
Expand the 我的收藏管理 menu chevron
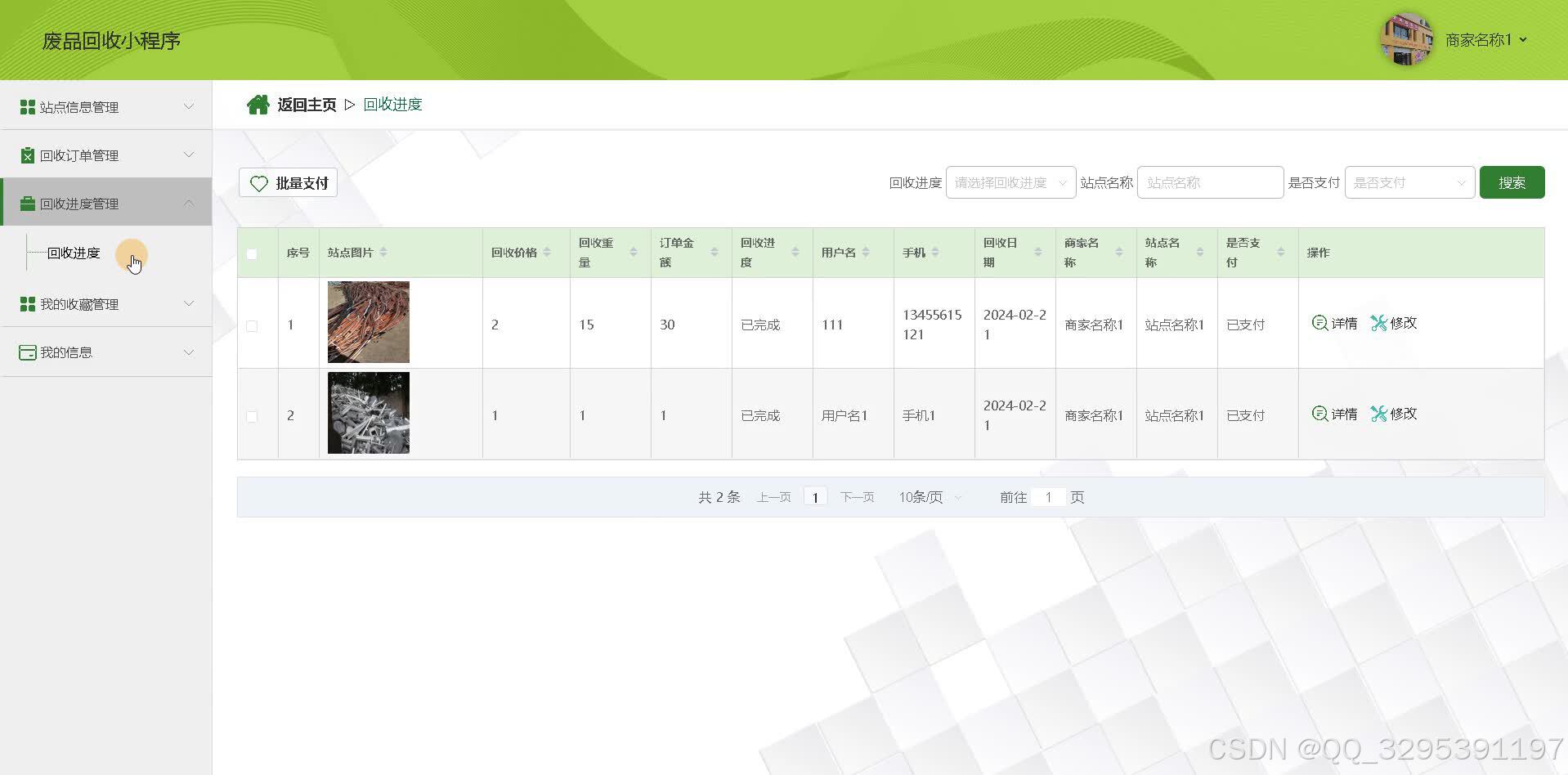(189, 303)
